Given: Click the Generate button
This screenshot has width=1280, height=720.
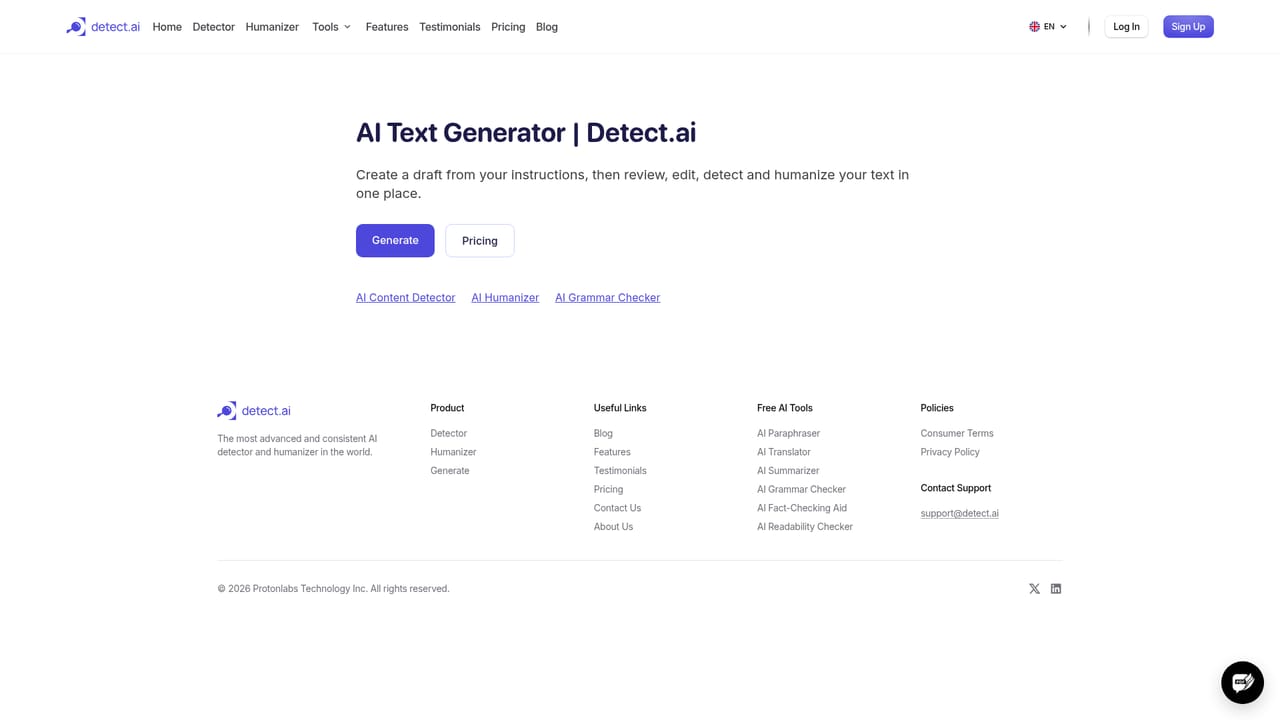Looking at the screenshot, I should [x=395, y=241].
